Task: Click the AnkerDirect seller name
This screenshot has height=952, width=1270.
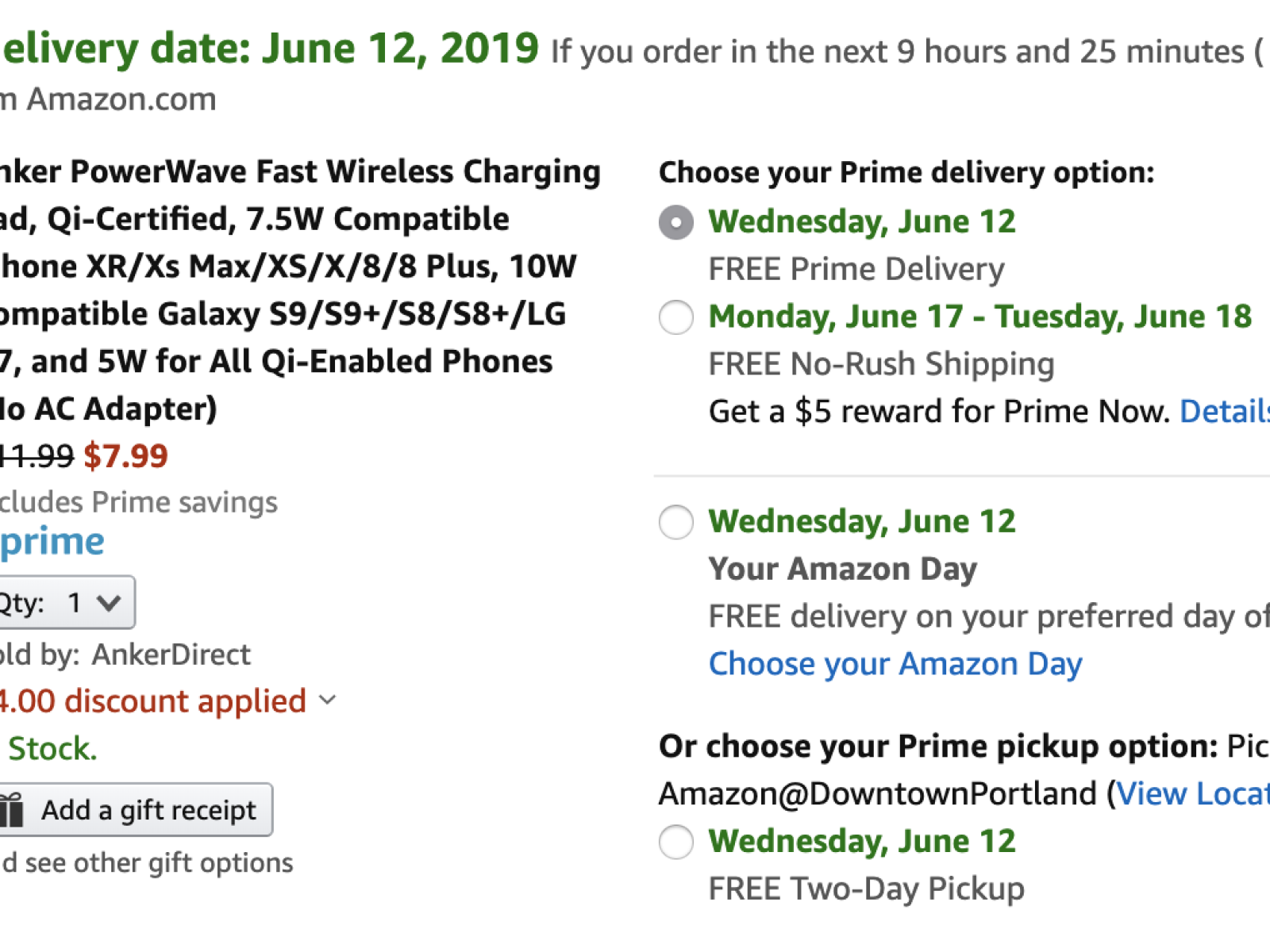Action: [x=171, y=654]
